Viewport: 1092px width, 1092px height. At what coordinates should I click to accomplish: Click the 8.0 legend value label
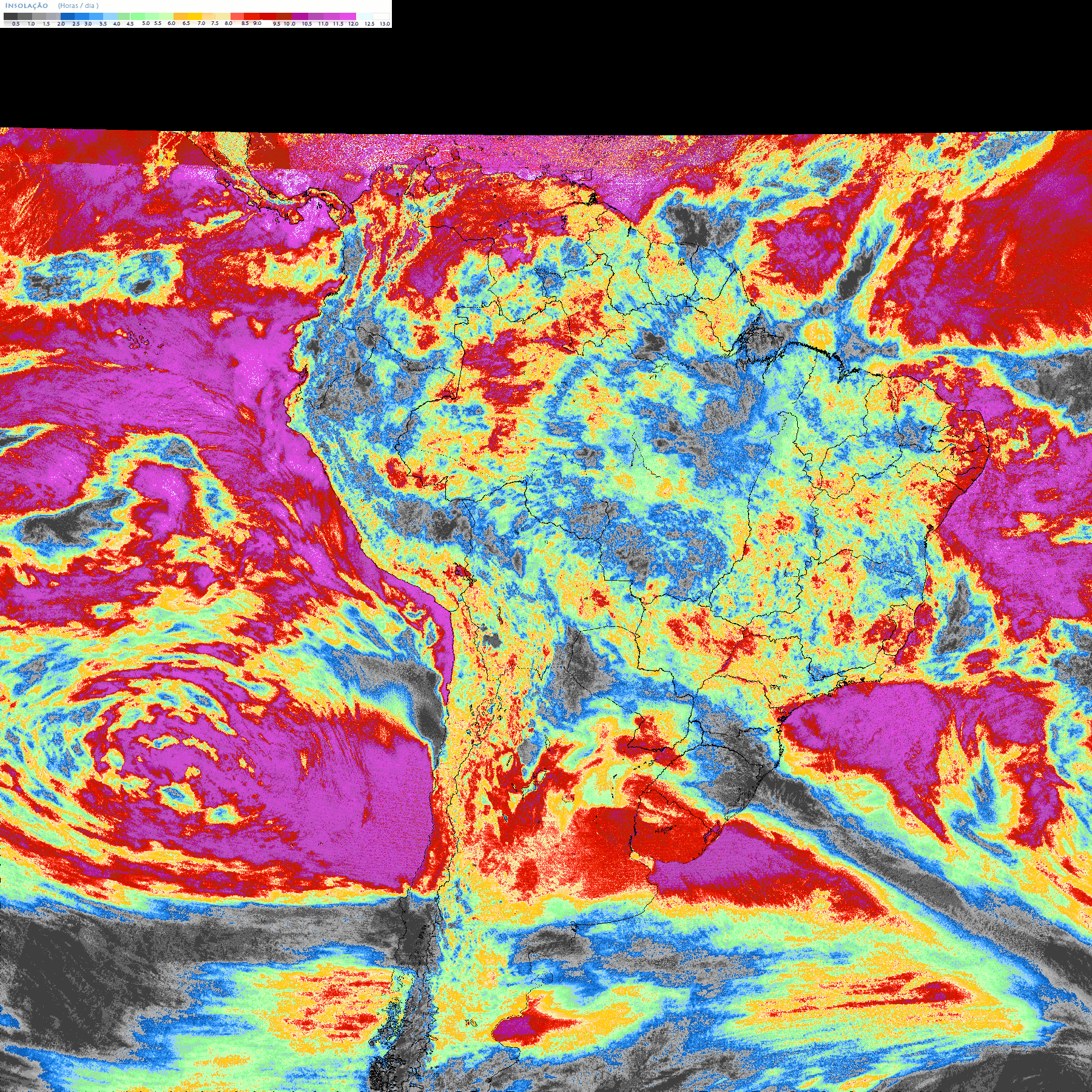pyautogui.click(x=229, y=24)
